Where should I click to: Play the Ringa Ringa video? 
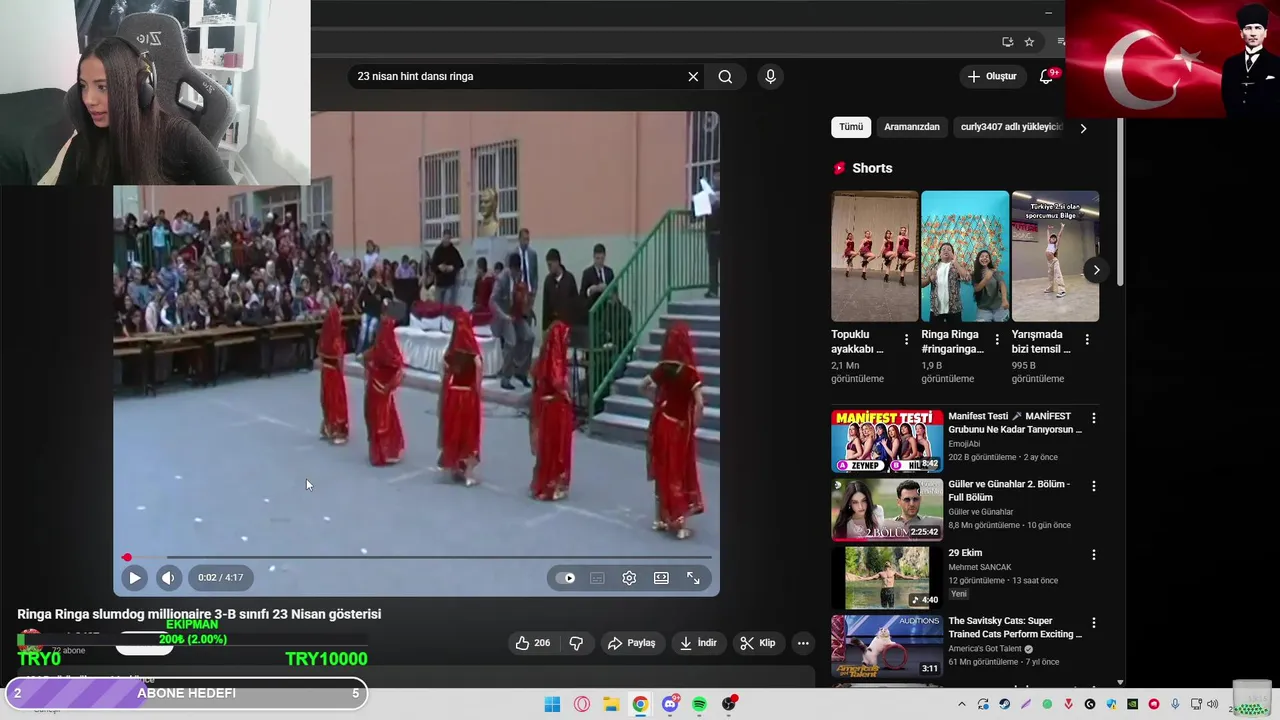click(x=134, y=578)
